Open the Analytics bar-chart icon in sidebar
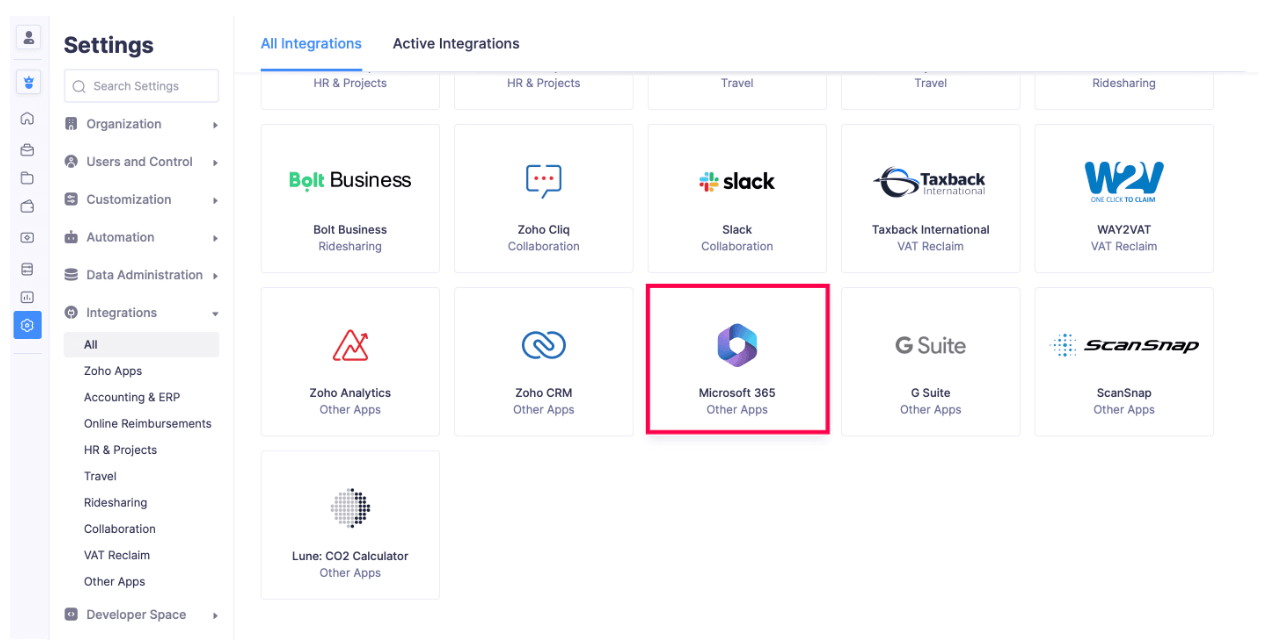Viewport: 1276px width, 642px height. point(28,296)
